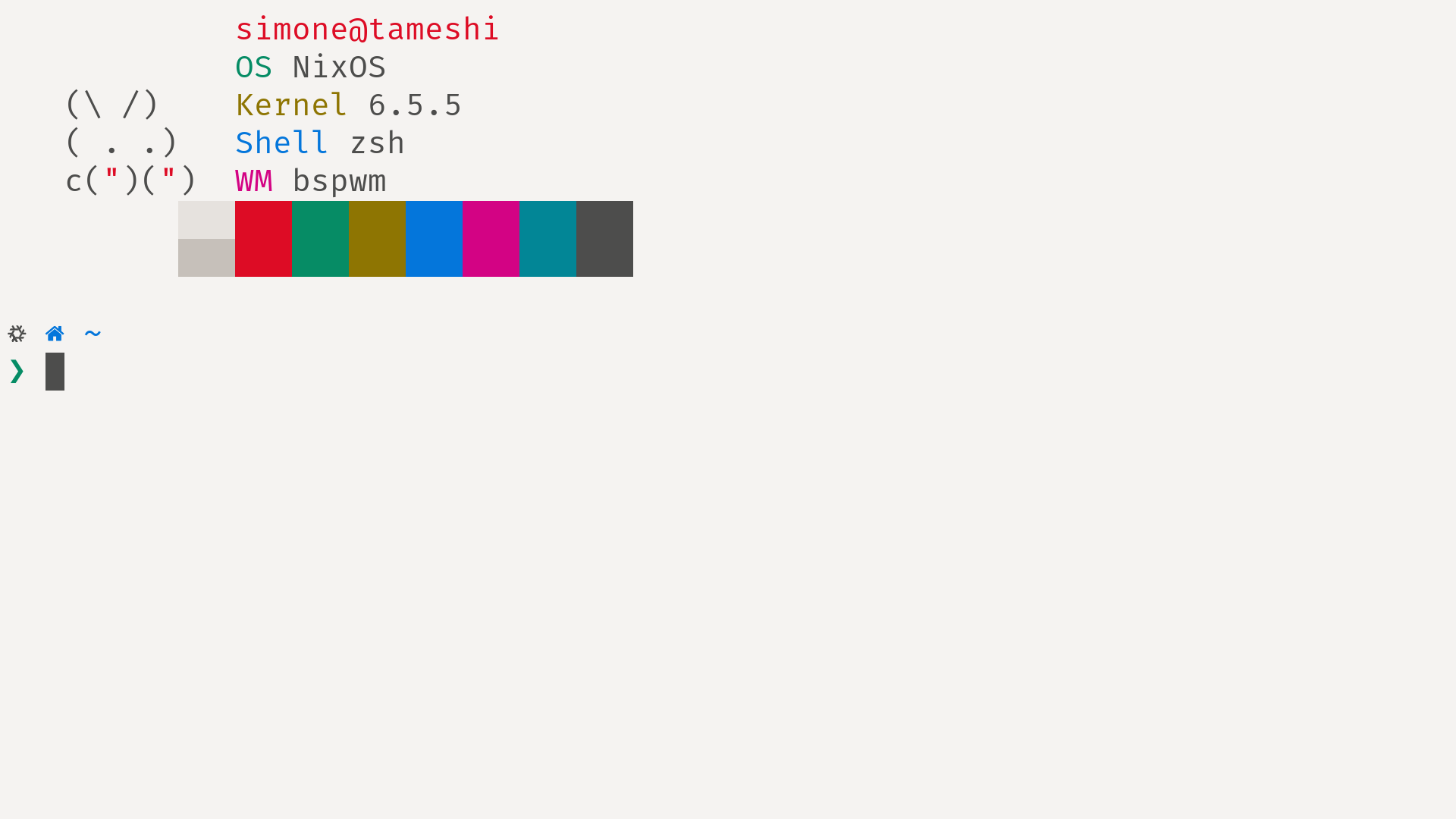Select the tilde/home directory indicator
This screenshot has width=1456, height=819.
point(93,333)
